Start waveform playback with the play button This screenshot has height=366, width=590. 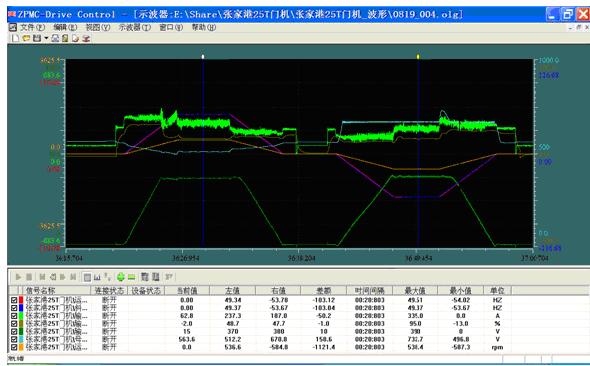[18, 277]
